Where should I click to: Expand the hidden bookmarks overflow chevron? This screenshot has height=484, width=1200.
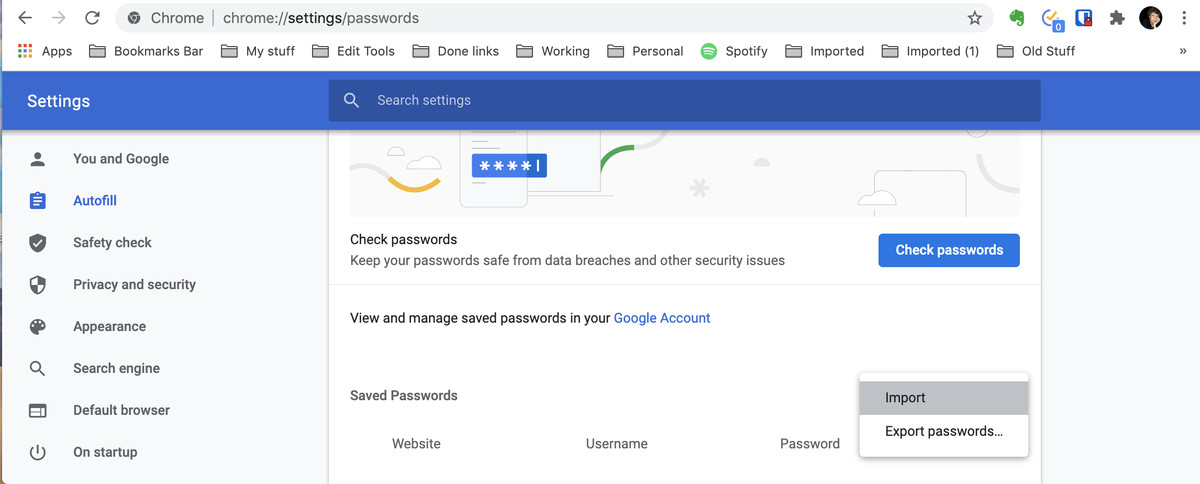pyautogui.click(x=1183, y=51)
